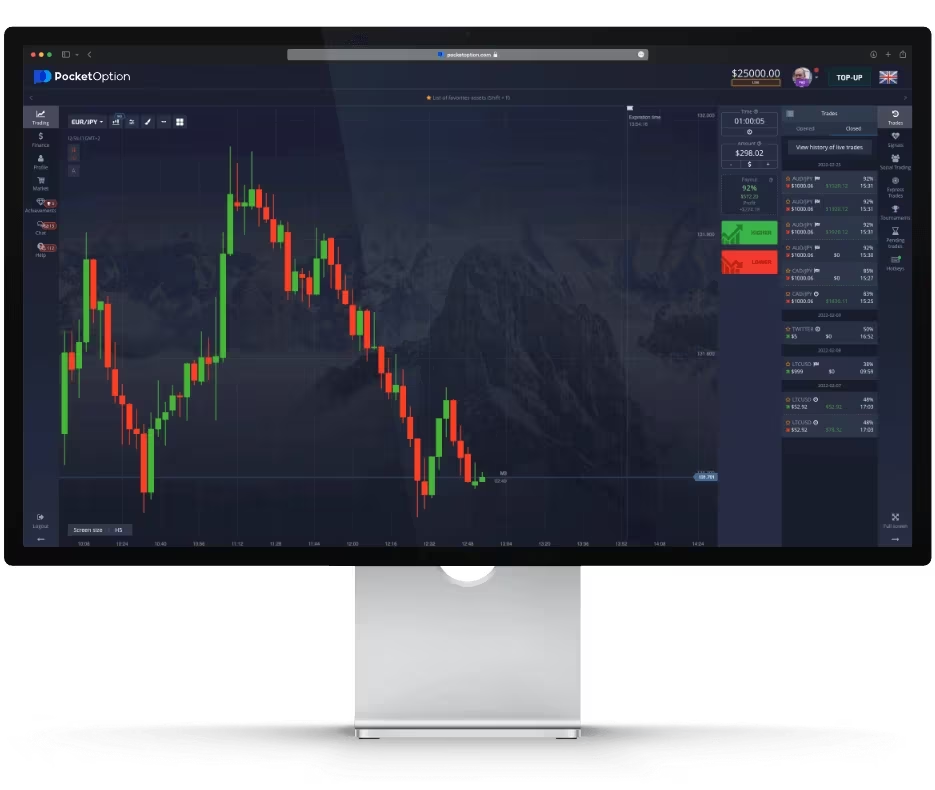Click the amount $298.02 field

pos(750,153)
